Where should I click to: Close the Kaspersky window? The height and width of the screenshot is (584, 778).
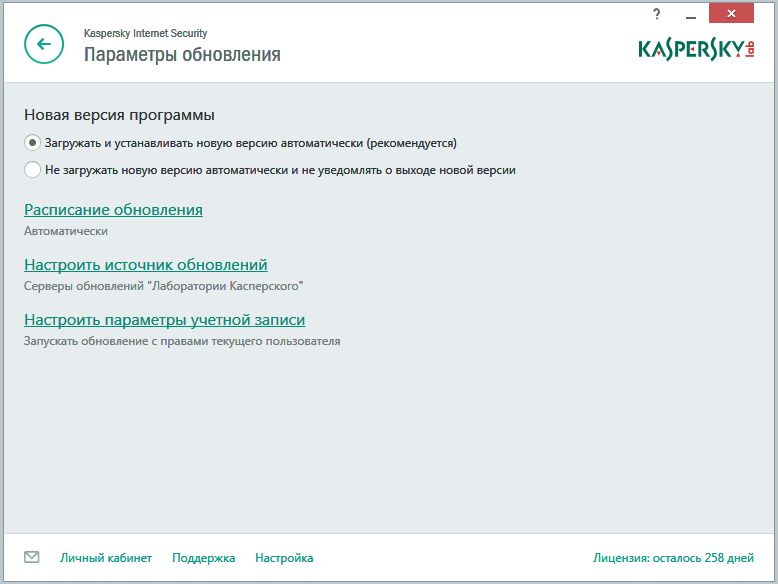[731, 13]
